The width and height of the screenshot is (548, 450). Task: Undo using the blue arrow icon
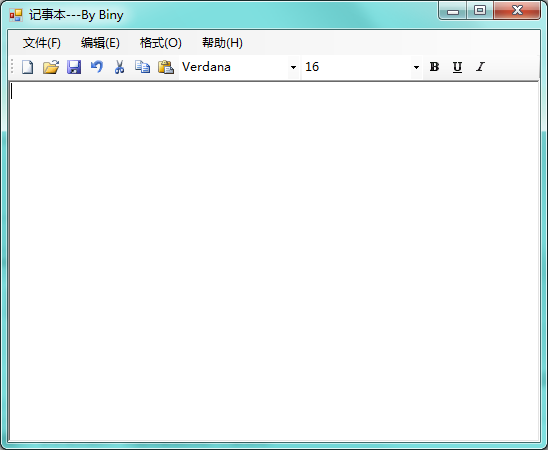pyautogui.click(x=97, y=67)
